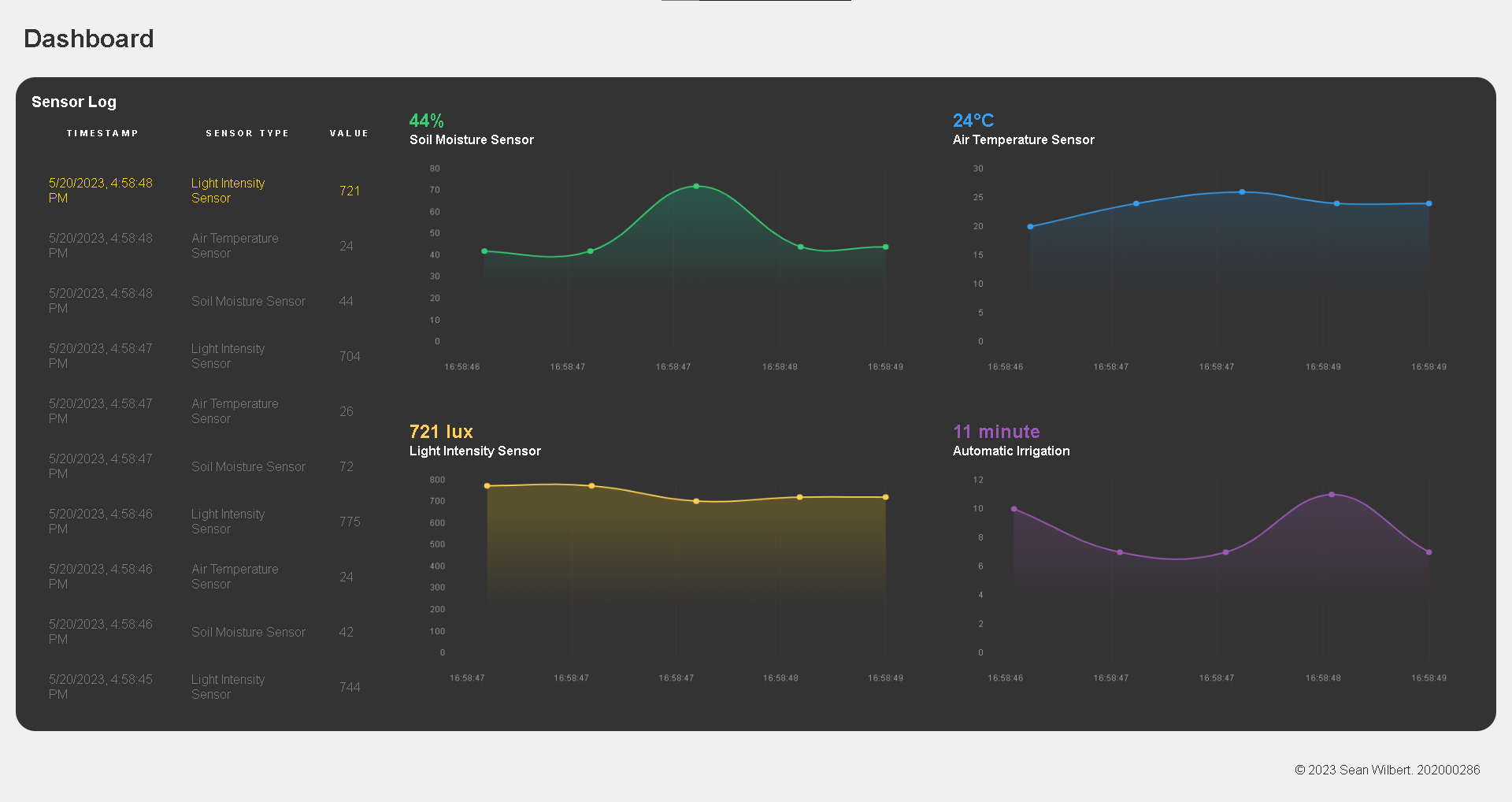The width and height of the screenshot is (1512, 802).
Task: Click the 11 minute Automatic Irrigation value
Action: (x=995, y=431)
